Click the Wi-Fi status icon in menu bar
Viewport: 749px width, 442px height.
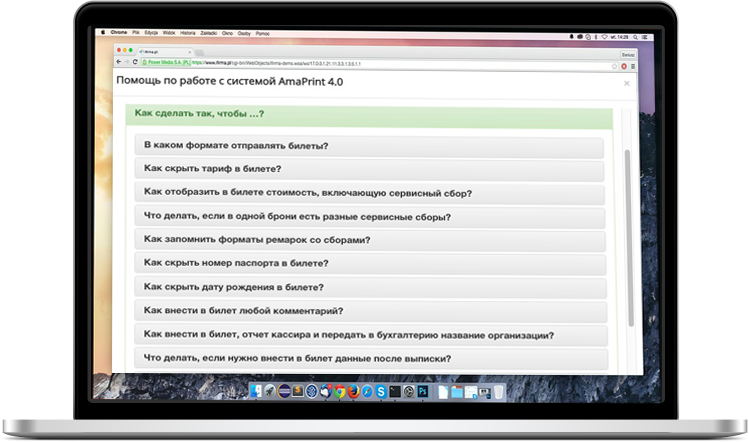click(x=604, y=37)
